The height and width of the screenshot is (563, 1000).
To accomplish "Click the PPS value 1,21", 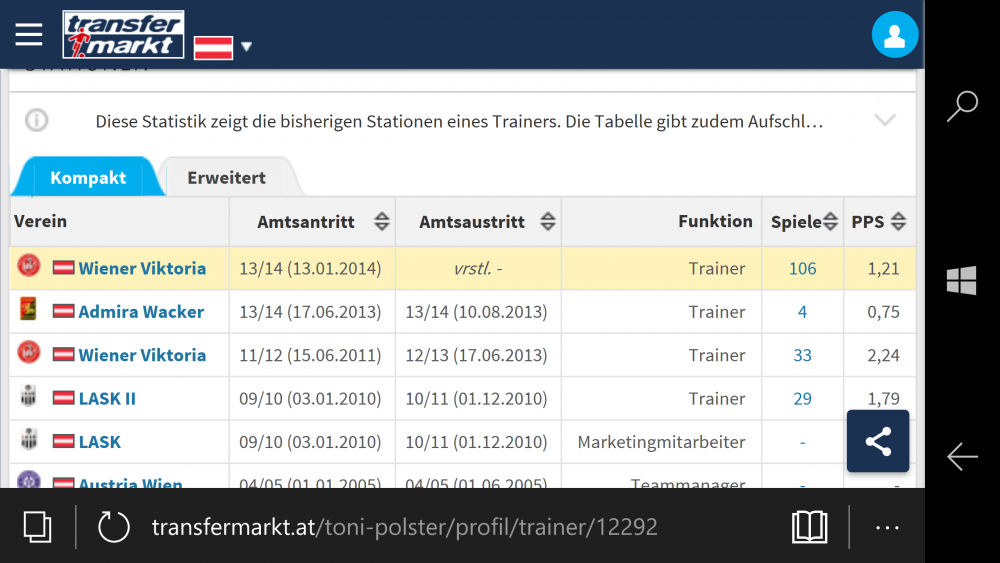I will [x=883, y=268].
